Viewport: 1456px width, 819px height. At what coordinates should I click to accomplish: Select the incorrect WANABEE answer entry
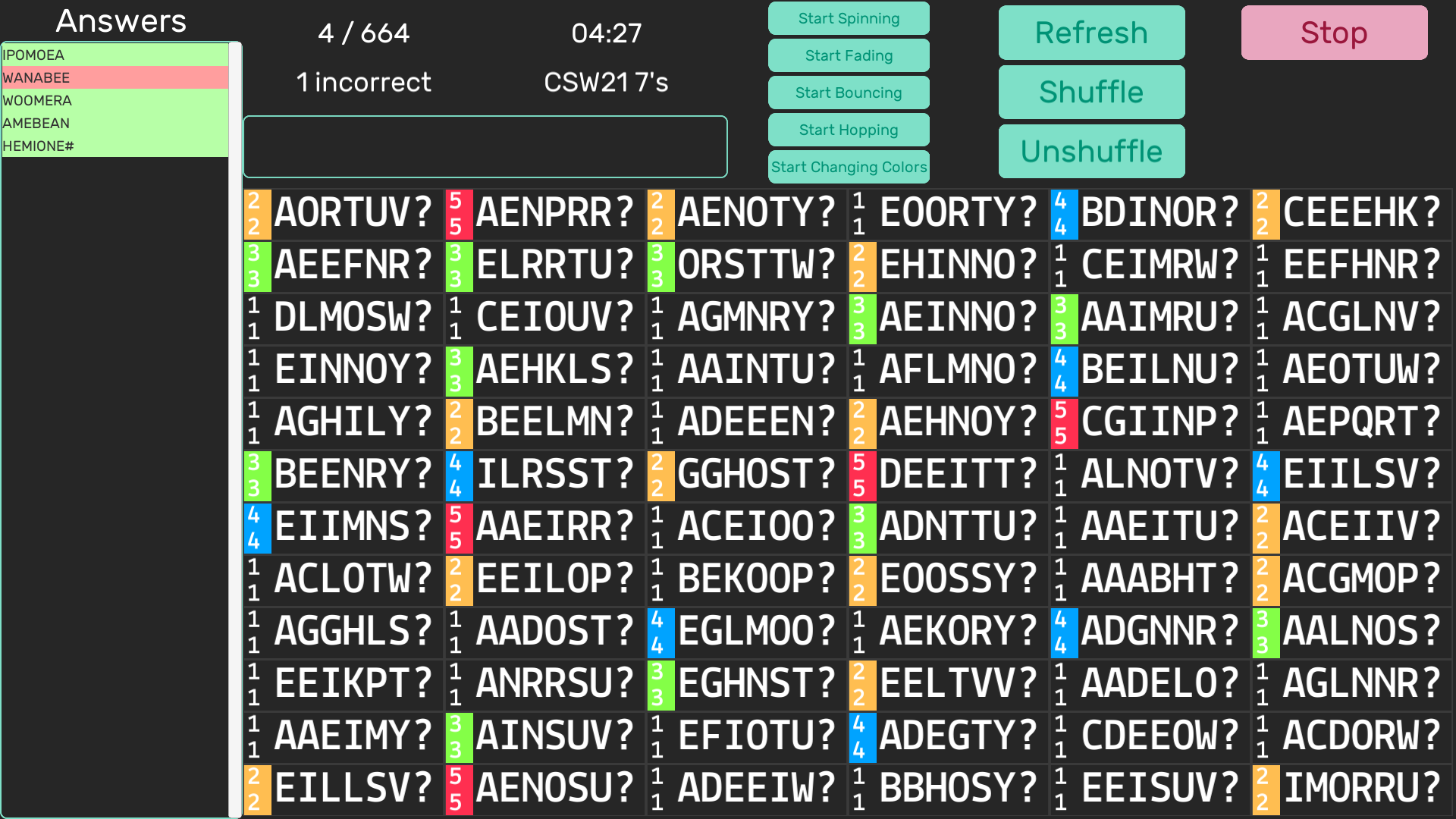[114, 77]
